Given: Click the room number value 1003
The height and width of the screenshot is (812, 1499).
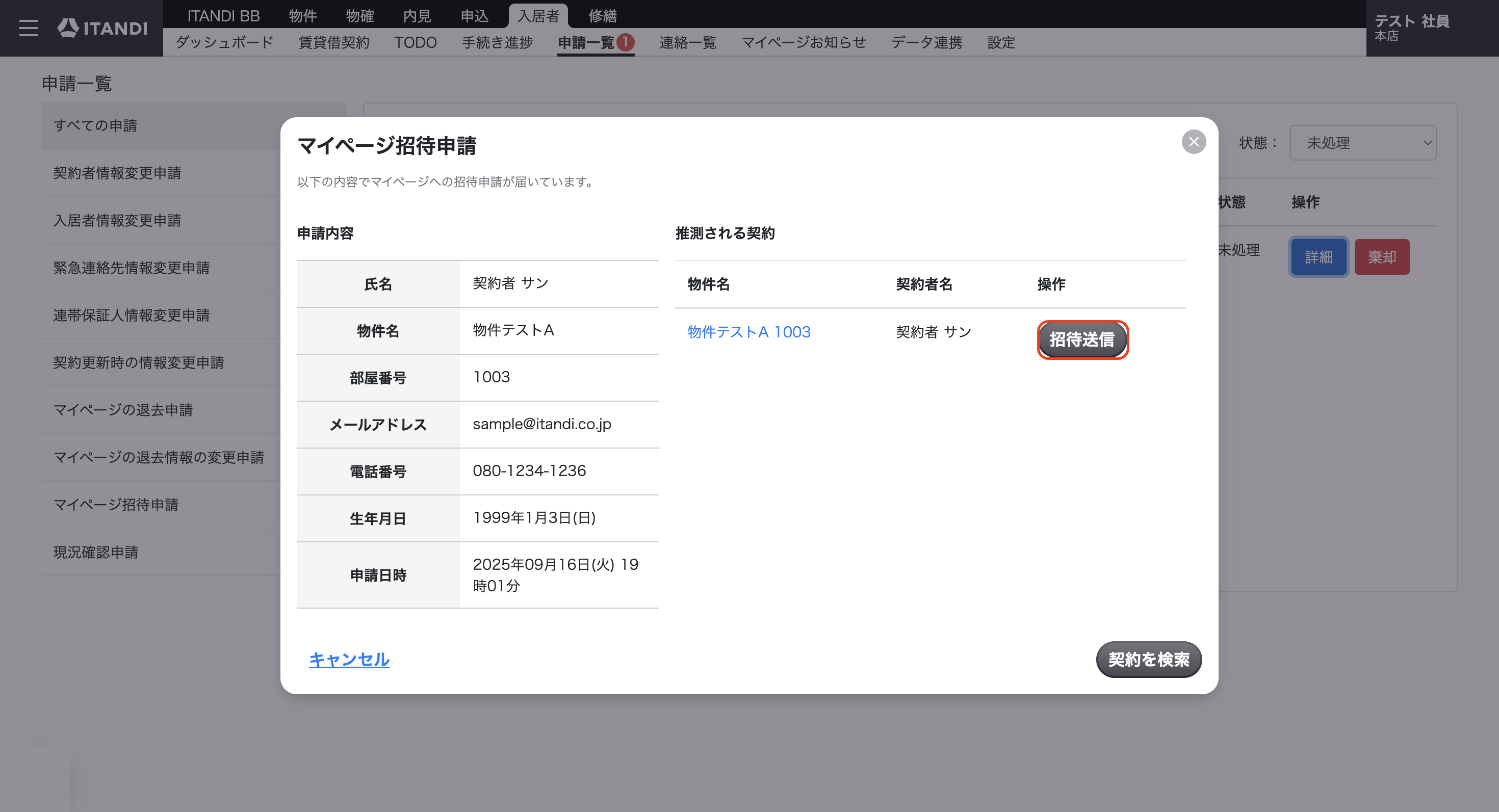Looking at the screenshot, I should click(x=491, y=377).
